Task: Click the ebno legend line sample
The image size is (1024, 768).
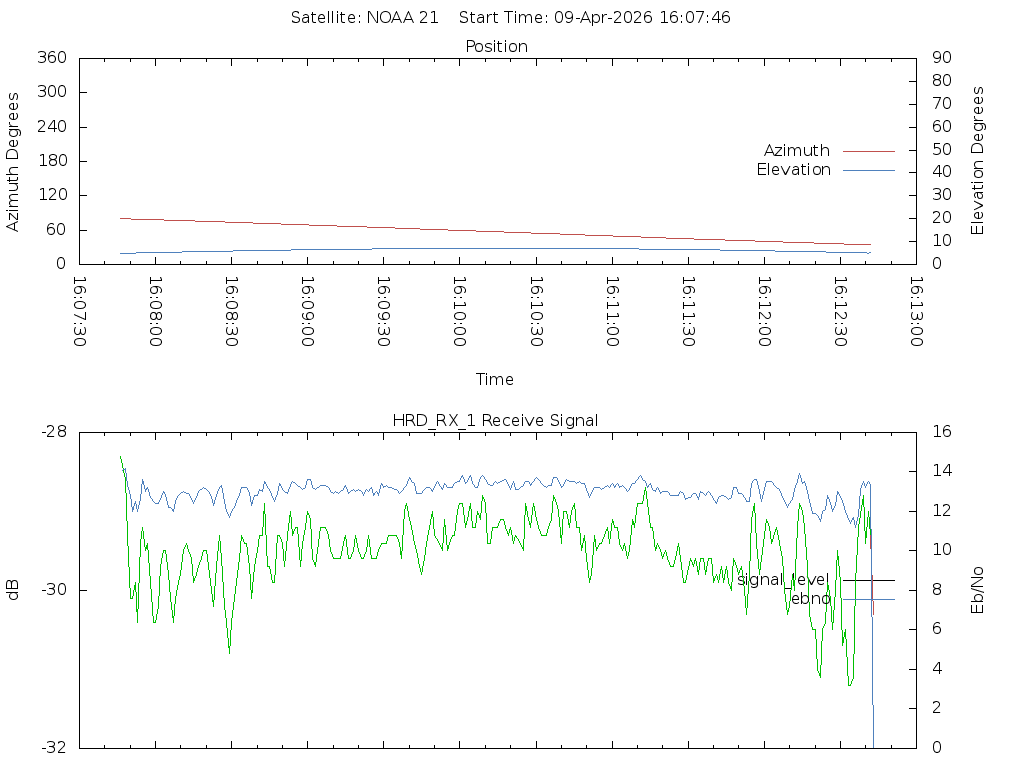Action: coord(868,599)
